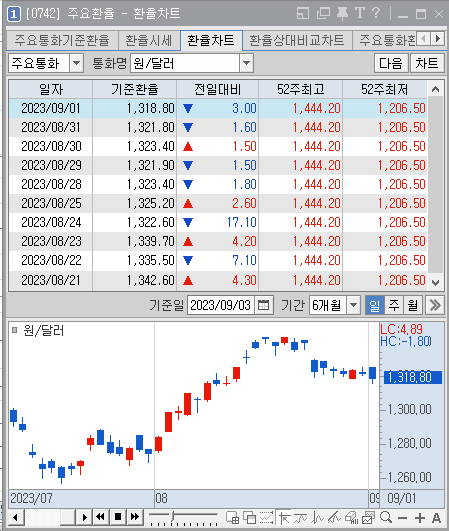The image size is (449, 531).
Task: Click the diagonal lines drawing tool icon
Action: coord(335,518)
